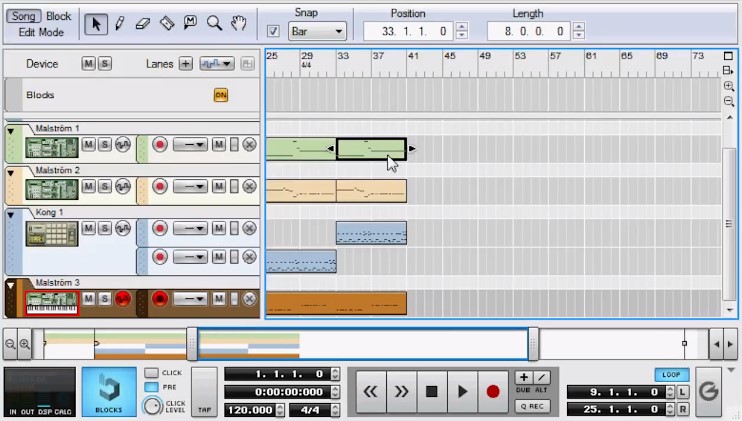Click the Edit Mode button
The image size is (742, 421).
pyautogui.click(x=41, y=32)
